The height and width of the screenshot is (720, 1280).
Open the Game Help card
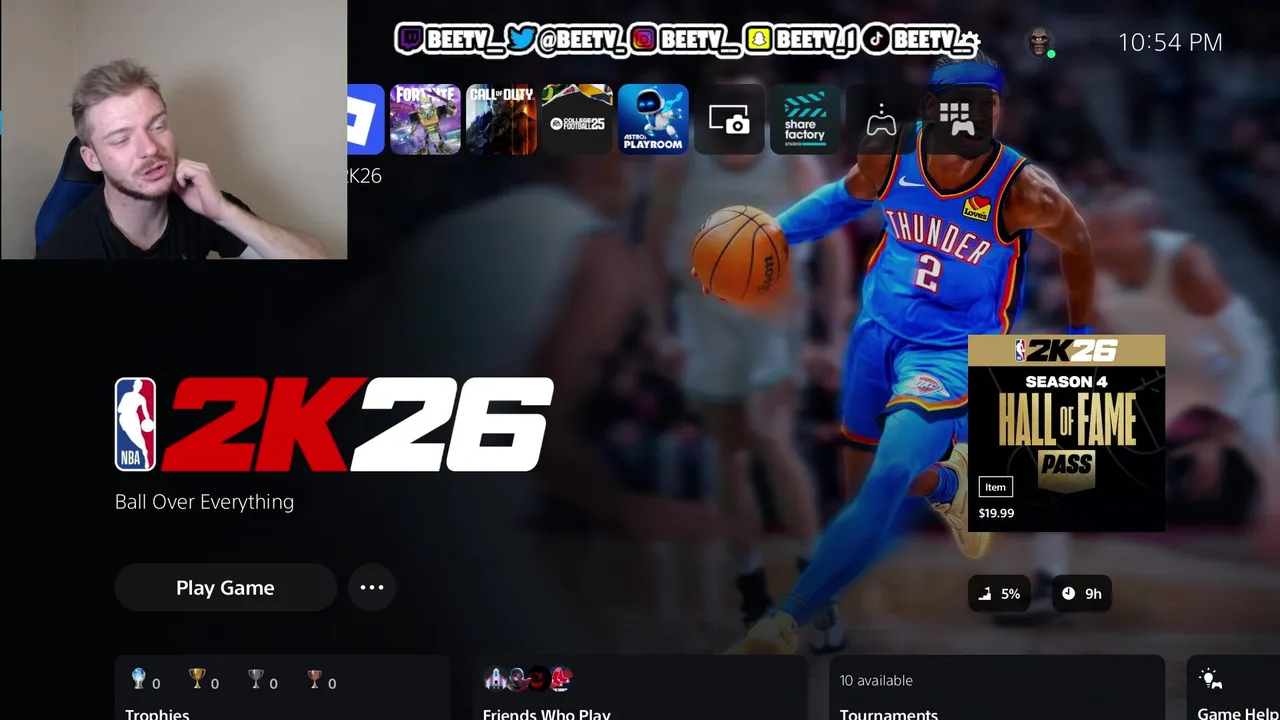[x=1233, y=688]
